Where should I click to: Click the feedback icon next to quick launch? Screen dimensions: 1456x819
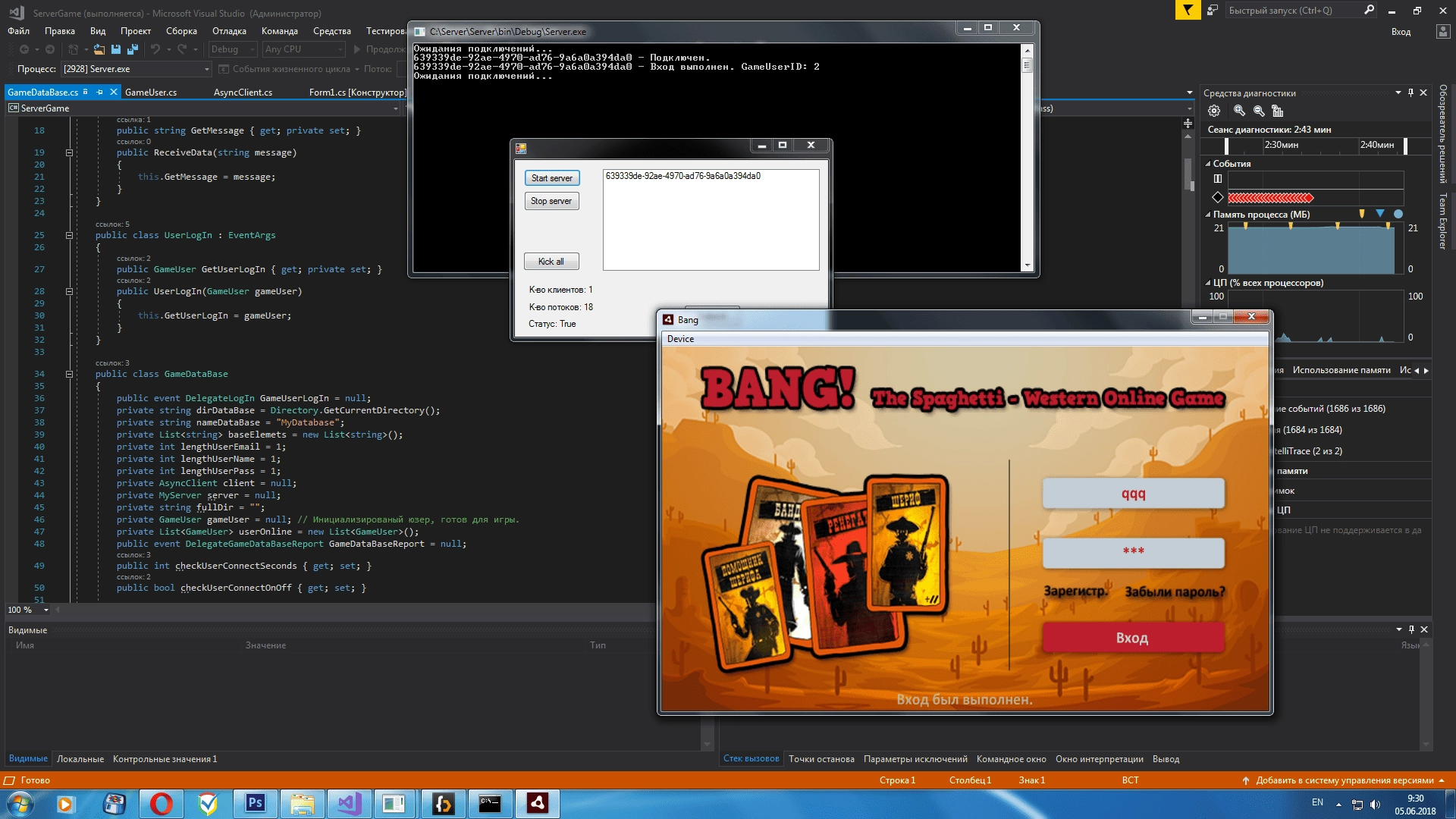(1213, 10)
